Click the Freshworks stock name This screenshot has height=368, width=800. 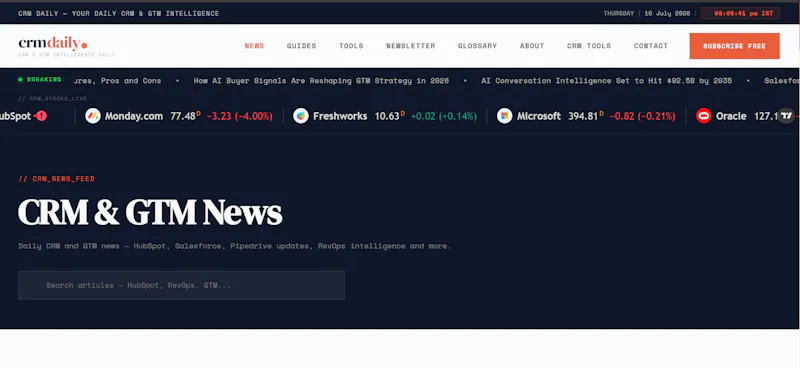click(340, 116)
